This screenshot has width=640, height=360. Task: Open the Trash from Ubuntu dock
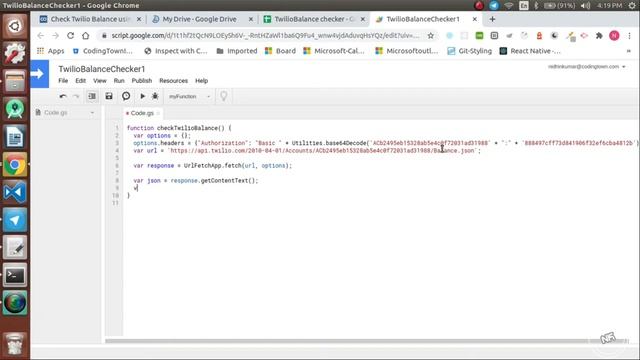(x=15, y=344)
